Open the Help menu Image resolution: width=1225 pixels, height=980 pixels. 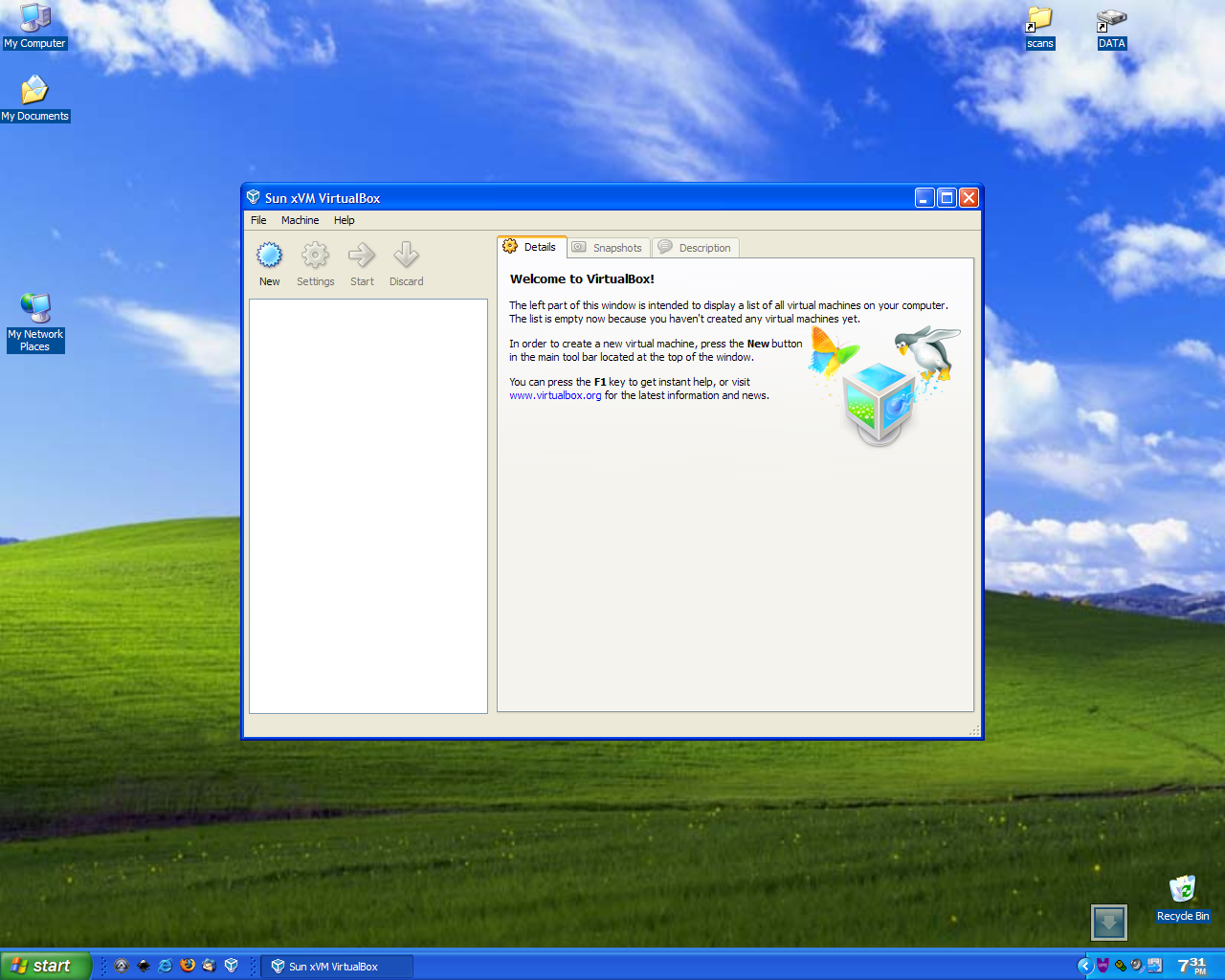[x=344, y=220]
